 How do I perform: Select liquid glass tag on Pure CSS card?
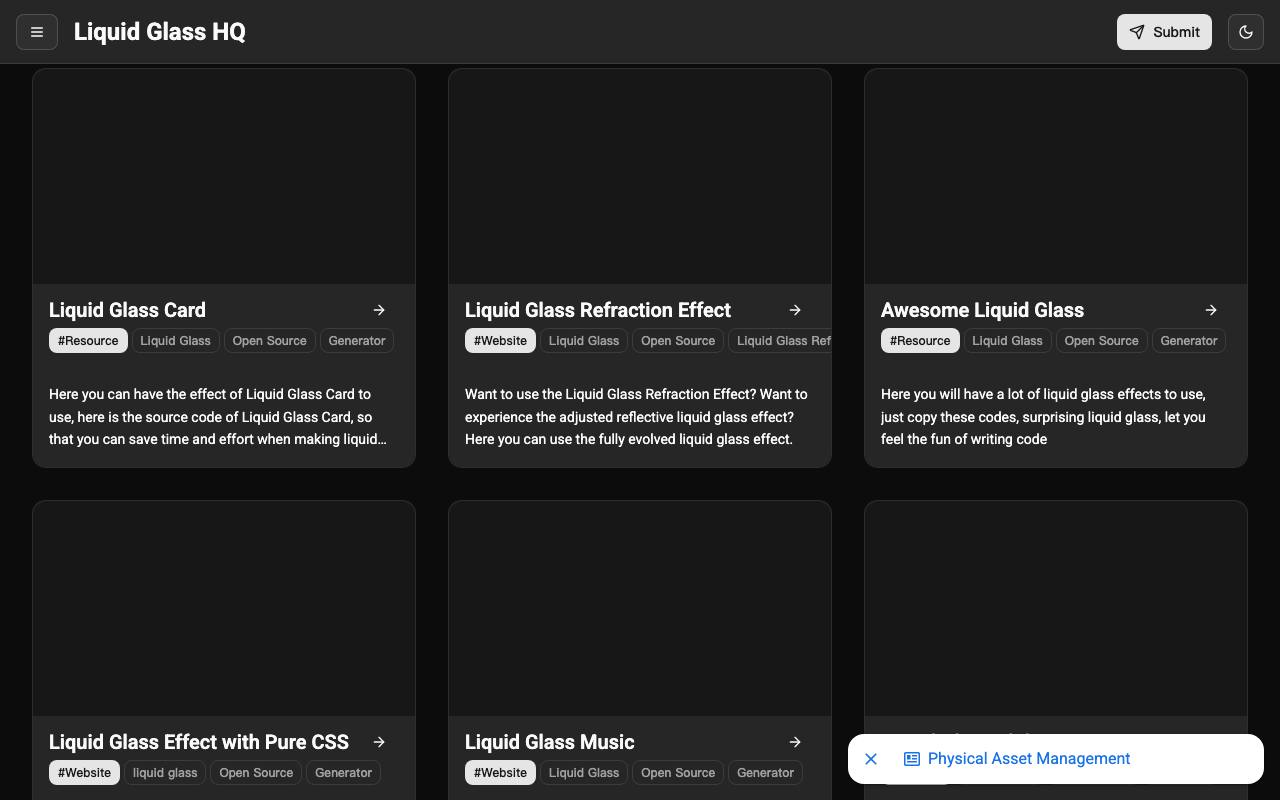pos(165,773)
